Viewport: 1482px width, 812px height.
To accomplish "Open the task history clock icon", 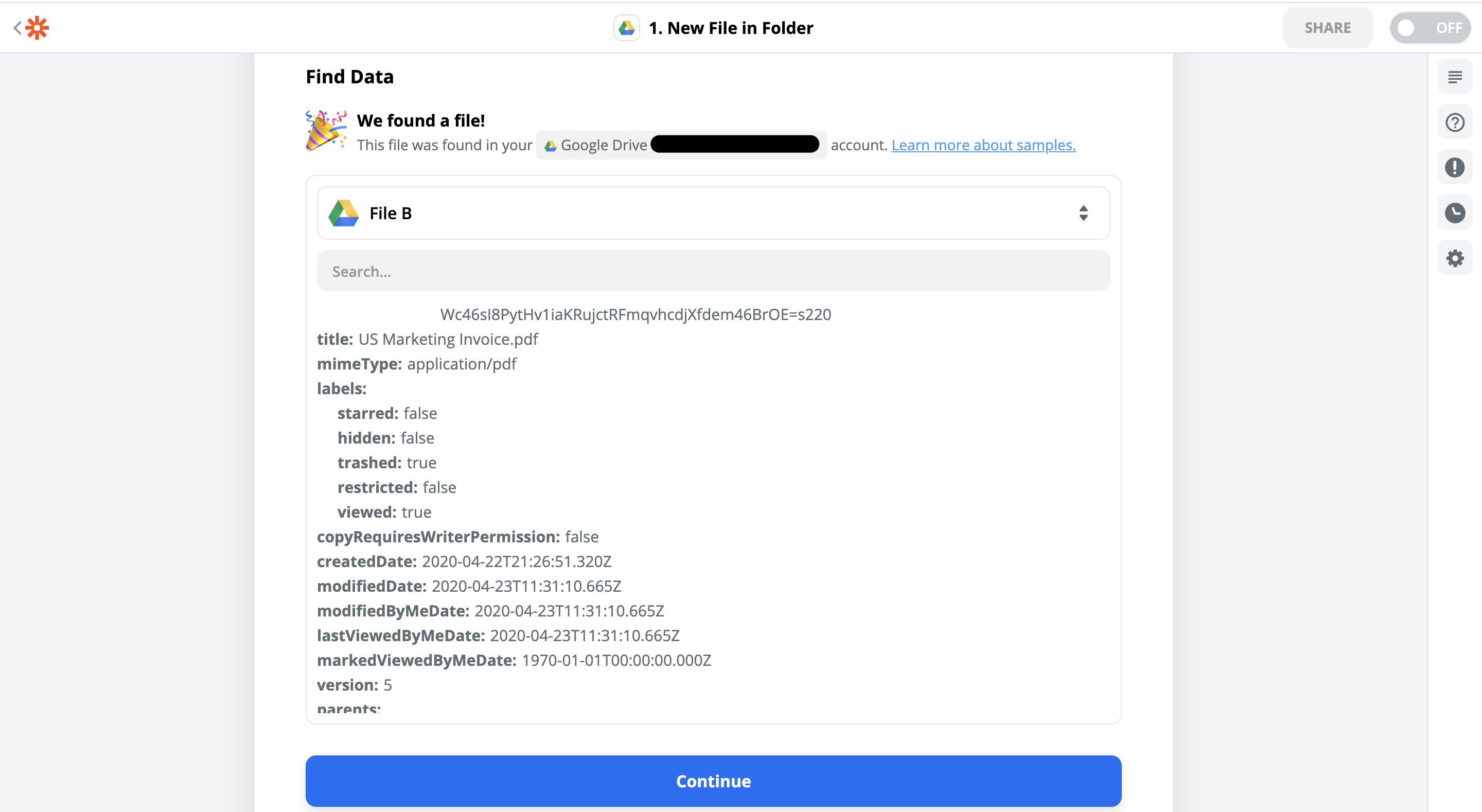I will (1454, 213).
